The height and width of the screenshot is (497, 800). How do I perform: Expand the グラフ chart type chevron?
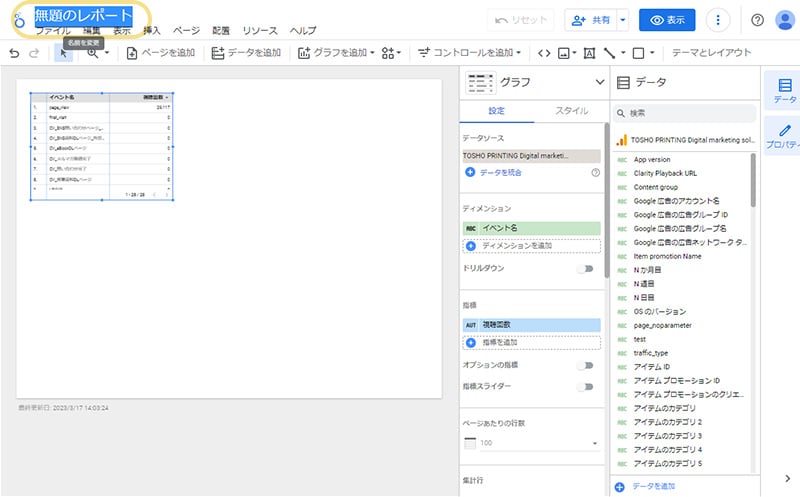coord(599,82)
